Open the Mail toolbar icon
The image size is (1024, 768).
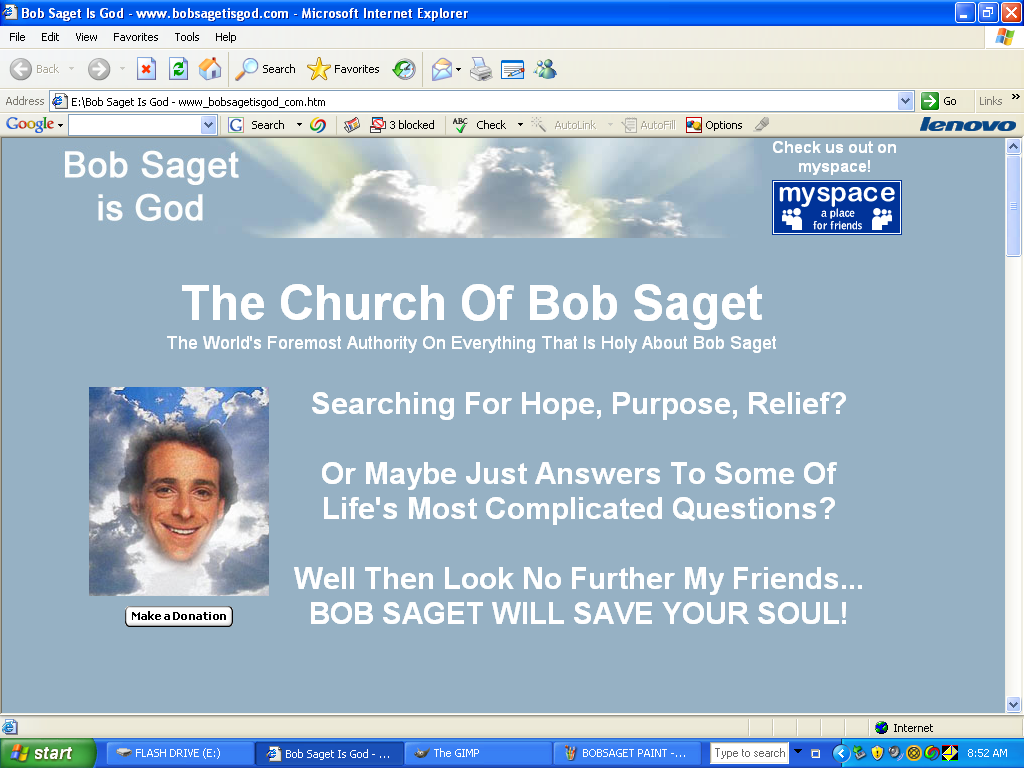[x=441, y=69]
